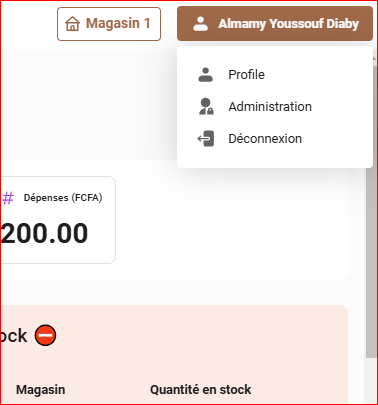Click the Quantité en stock column header

tap(201, 390)
